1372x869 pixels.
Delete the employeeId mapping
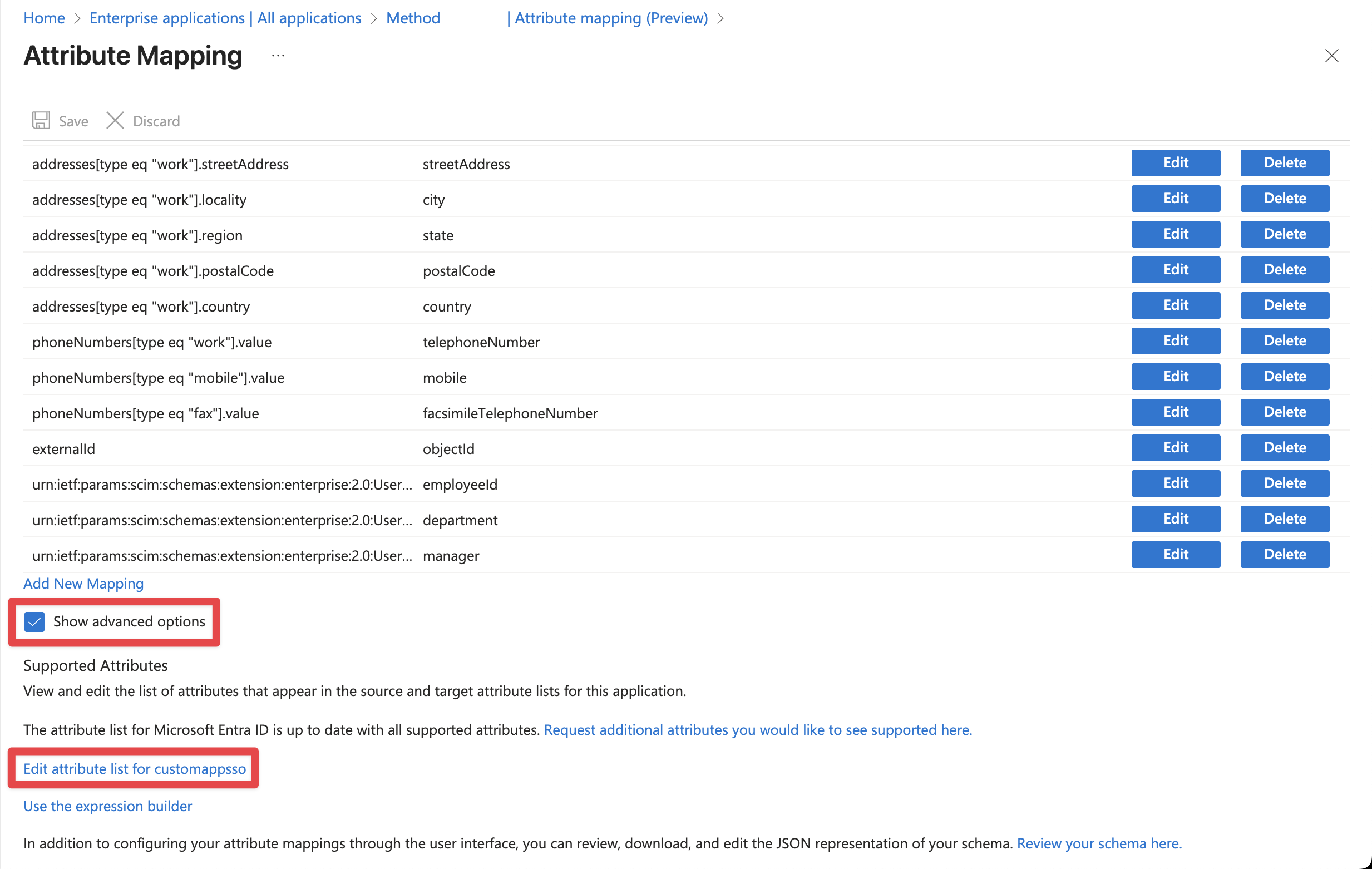tap(1284, 483)
